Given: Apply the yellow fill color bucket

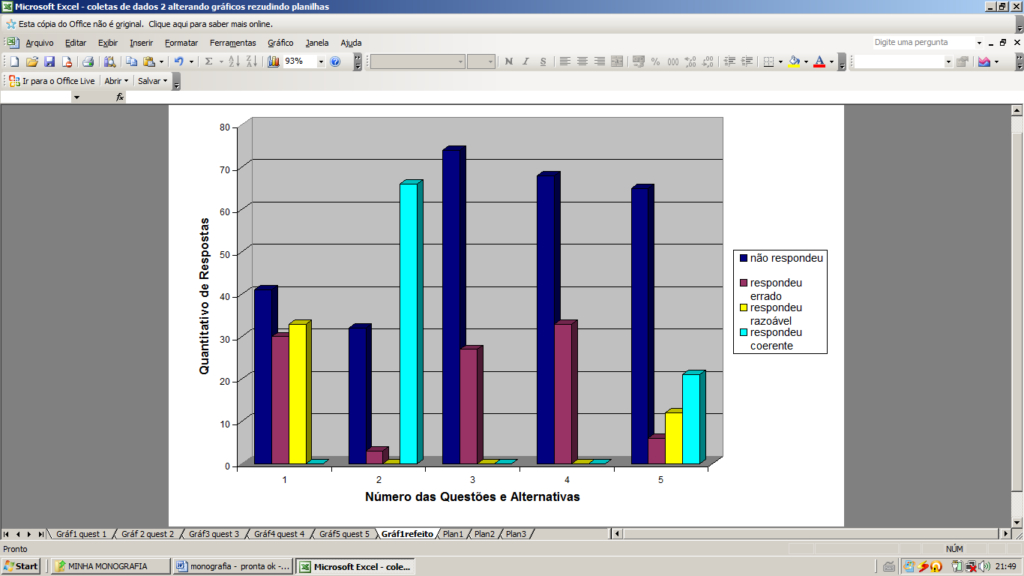Looking at the screenshot, I should pos(794,62).
